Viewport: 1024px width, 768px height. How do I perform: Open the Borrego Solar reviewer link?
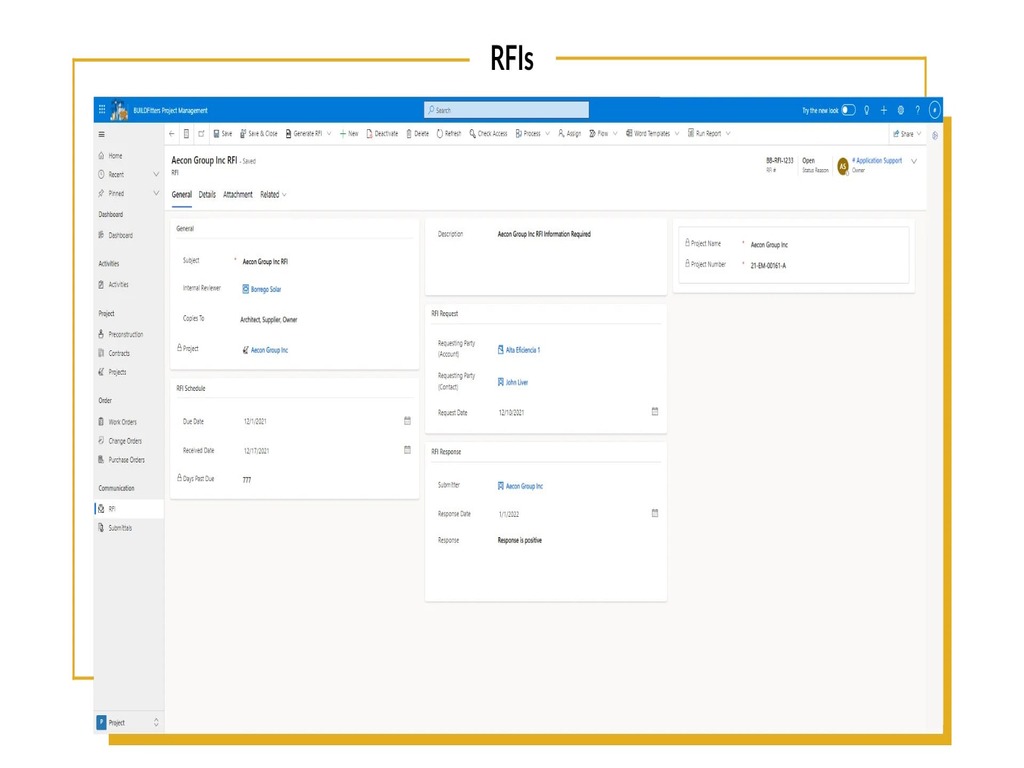(x=265, y=289)
